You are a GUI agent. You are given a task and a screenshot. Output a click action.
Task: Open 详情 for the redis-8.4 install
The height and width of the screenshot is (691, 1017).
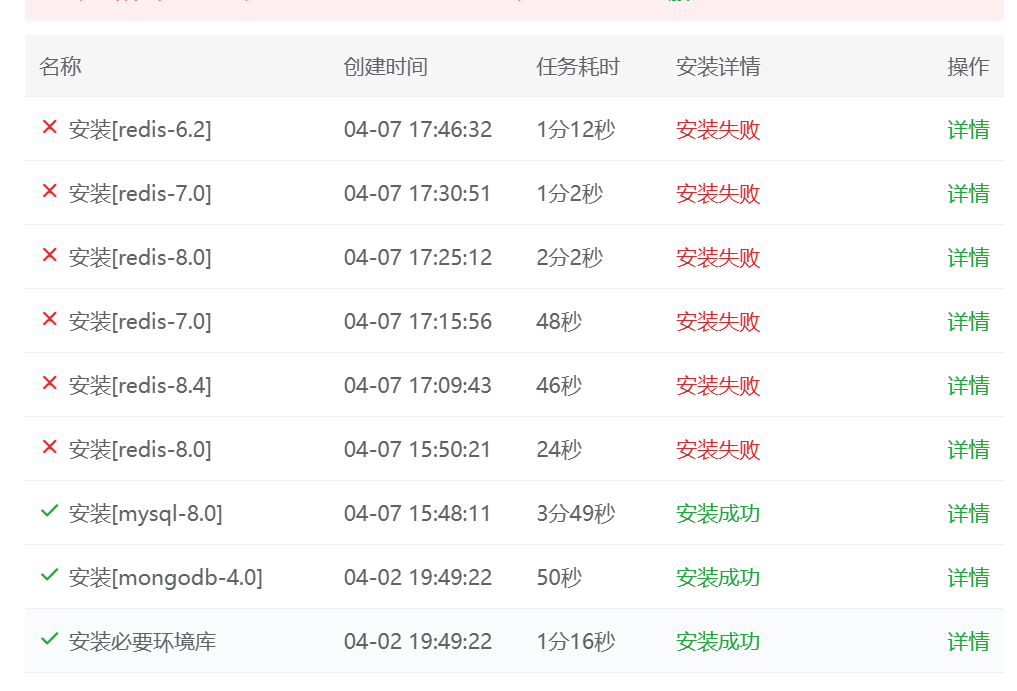968,385
